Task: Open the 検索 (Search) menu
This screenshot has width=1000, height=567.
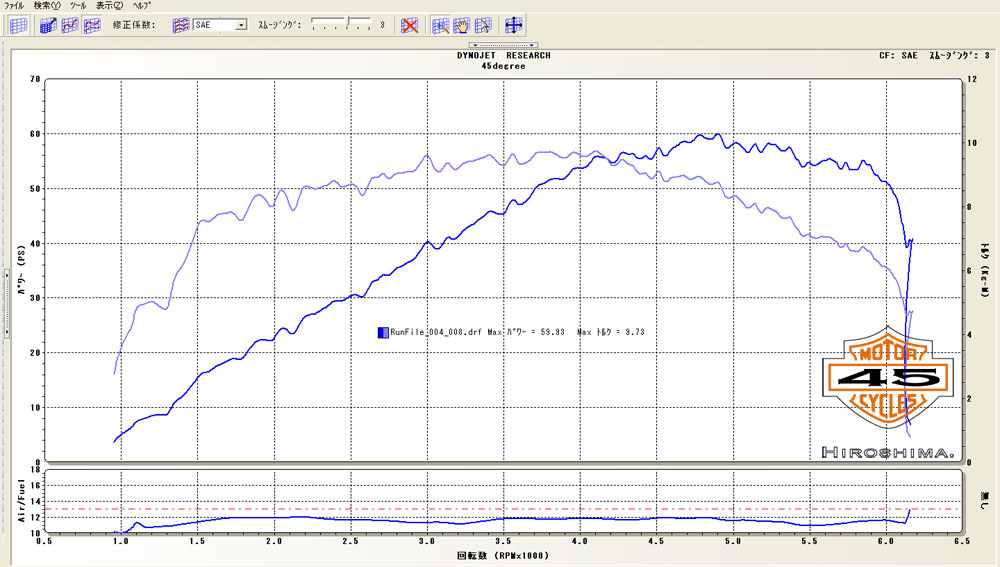Action: tap(46, 5)
